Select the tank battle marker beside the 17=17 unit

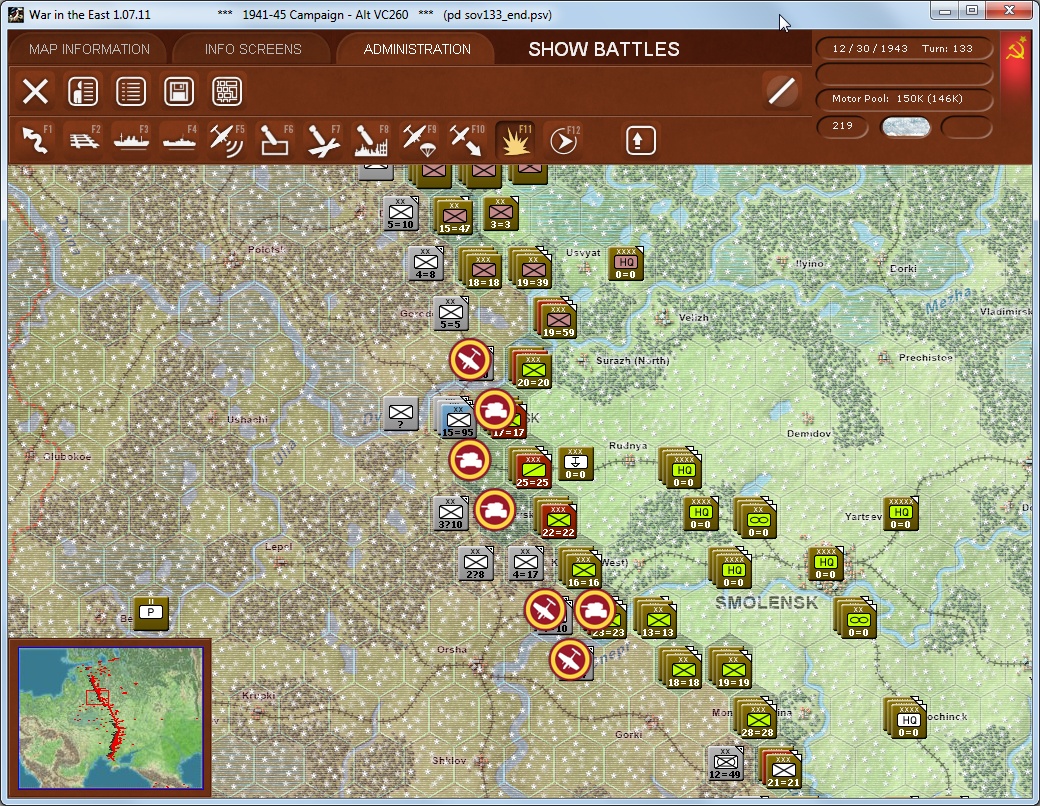coord(495,410)
